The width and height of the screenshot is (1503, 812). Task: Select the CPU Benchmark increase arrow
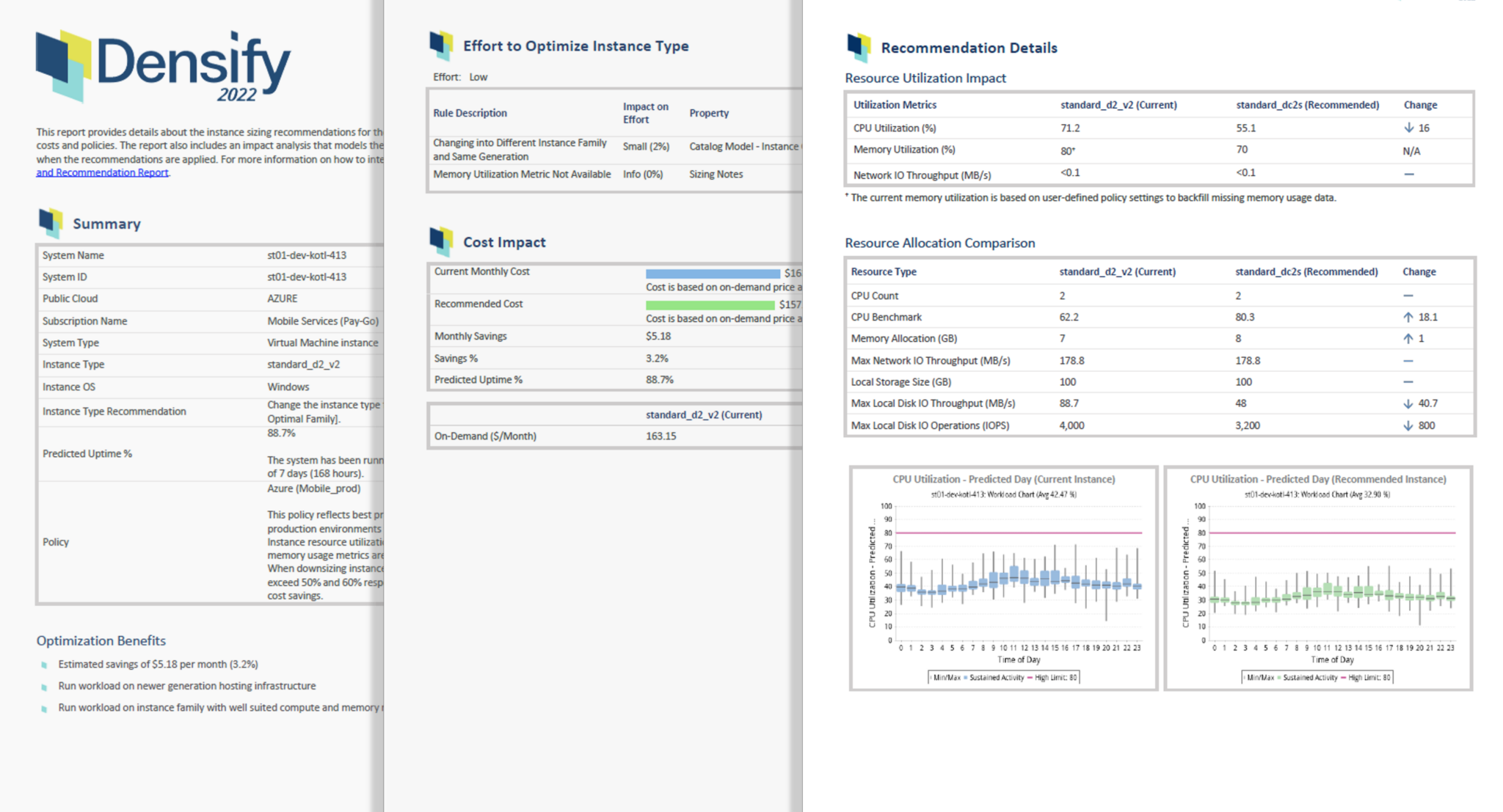[x=1408, y=317]
